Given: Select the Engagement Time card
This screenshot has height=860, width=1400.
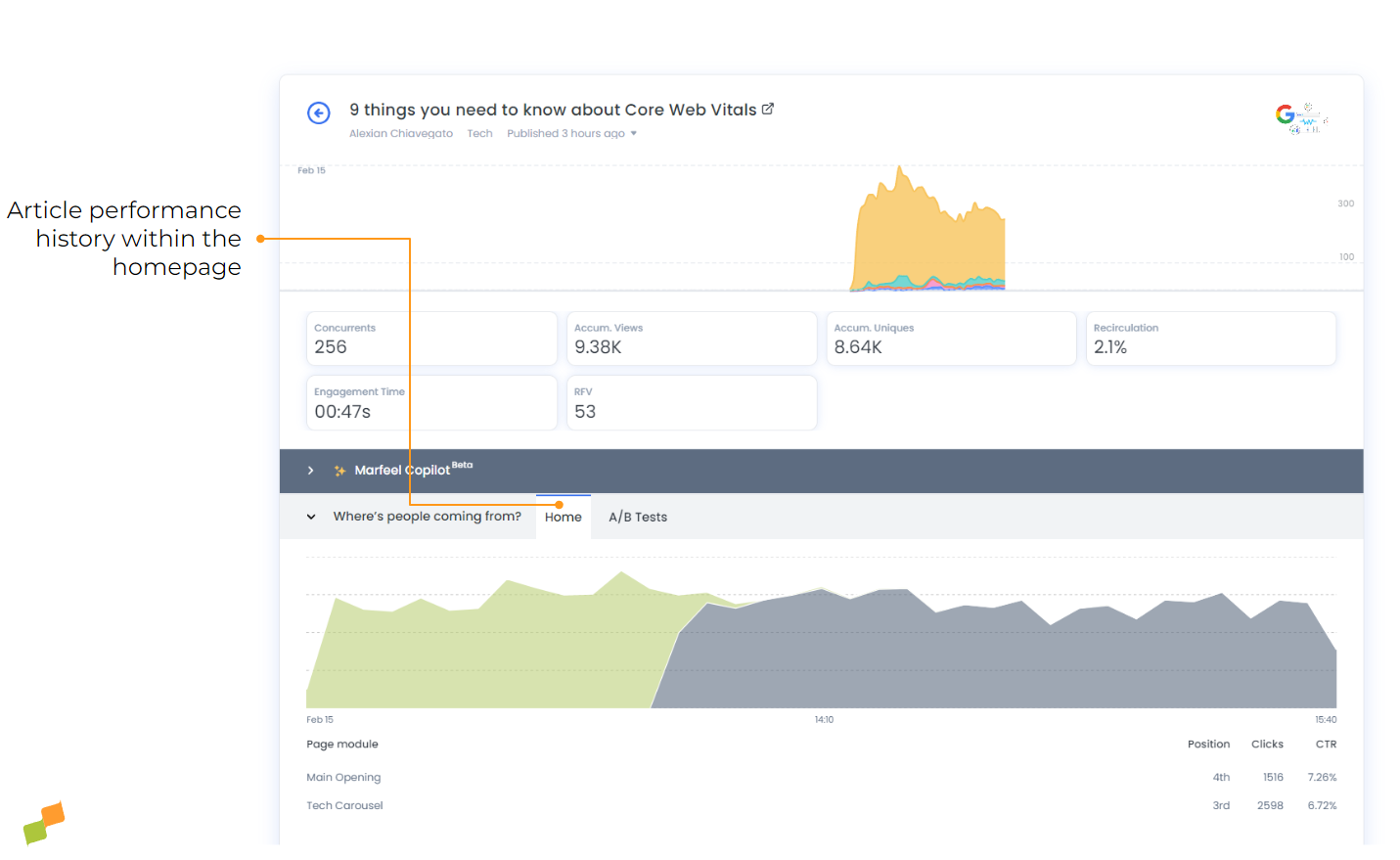Looking at the screenshot, I should [431, 402].
